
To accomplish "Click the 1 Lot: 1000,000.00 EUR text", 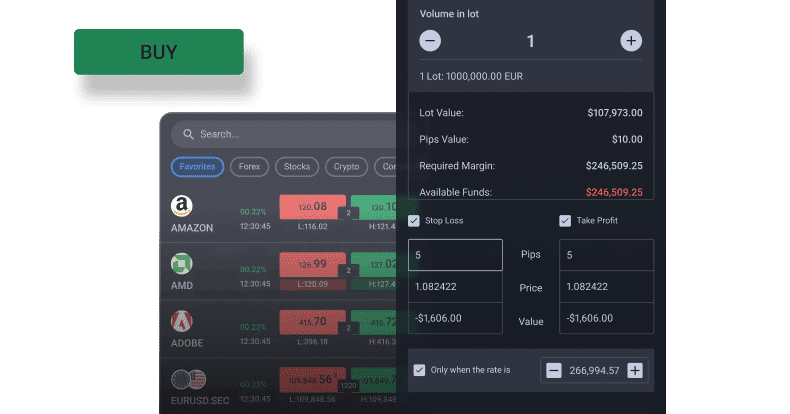I will tap(471, 77).
